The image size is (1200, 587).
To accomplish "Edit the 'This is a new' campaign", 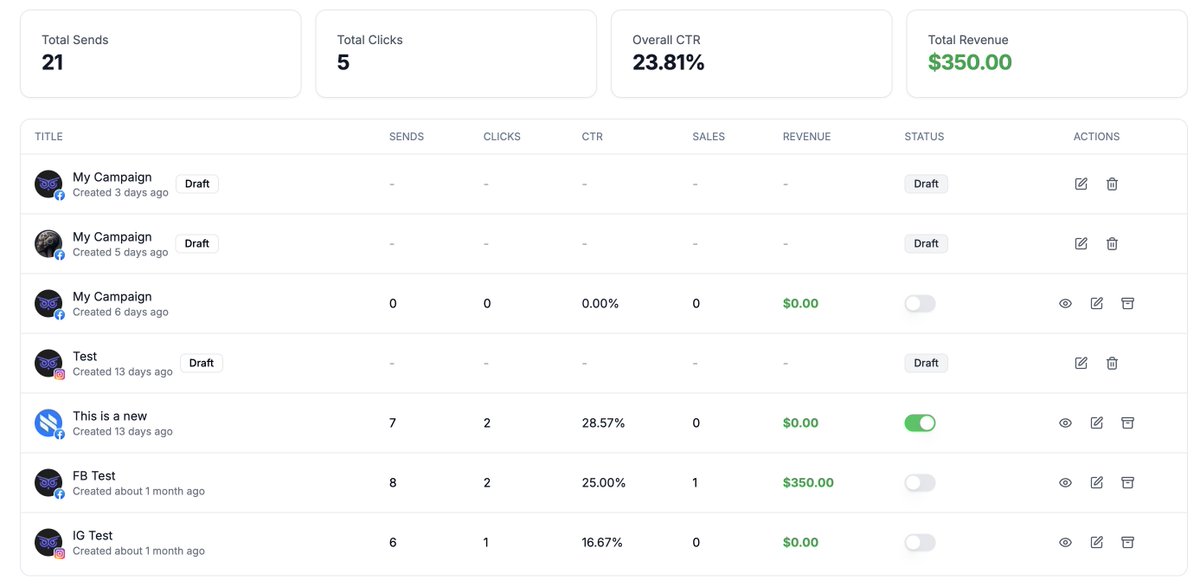I will coord(1097,423).
